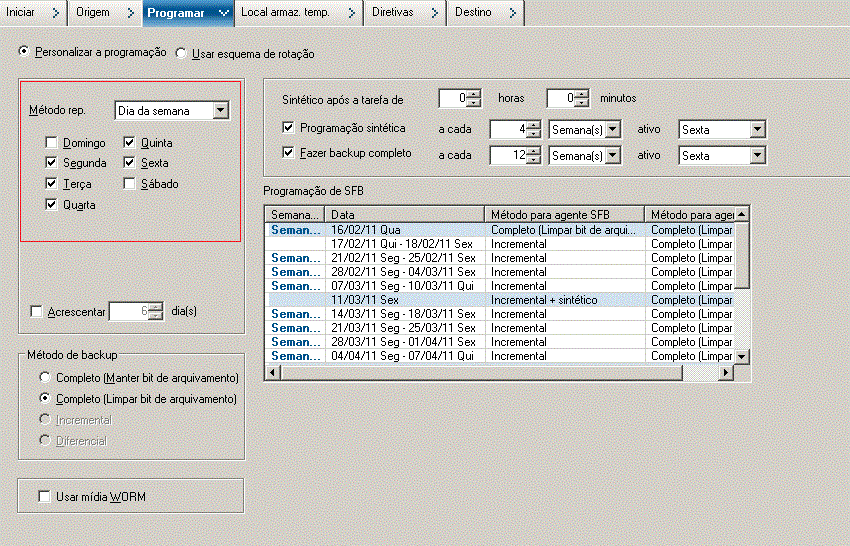Select Personalizar a programação radio button
This screenshot has height=546, width=850.
tap(25, 51)
